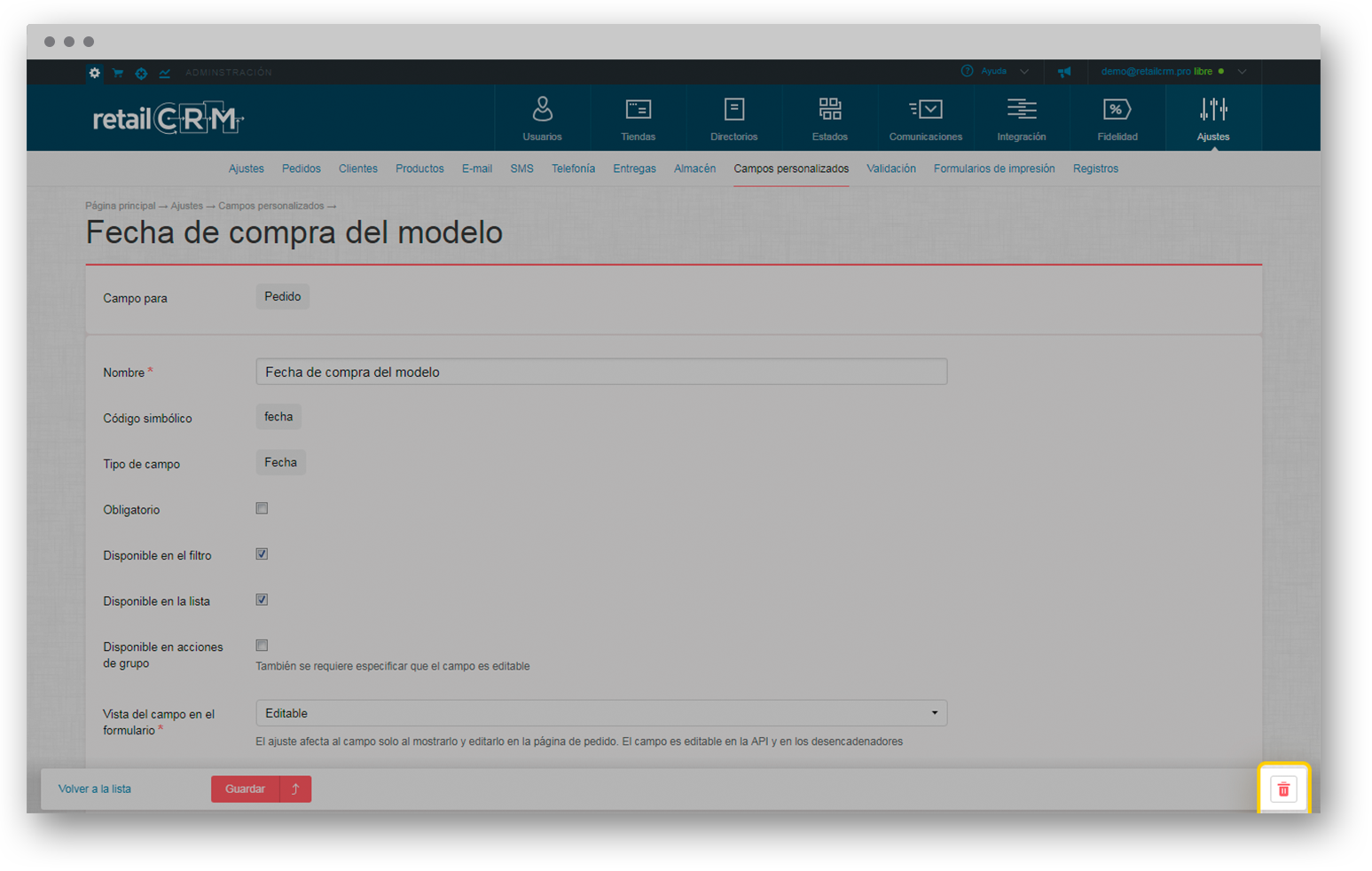Image resolution: width=1372 pixels, height=871 pixels.
Task: Follow the Volver a la lista link
Action: point(95,789)
